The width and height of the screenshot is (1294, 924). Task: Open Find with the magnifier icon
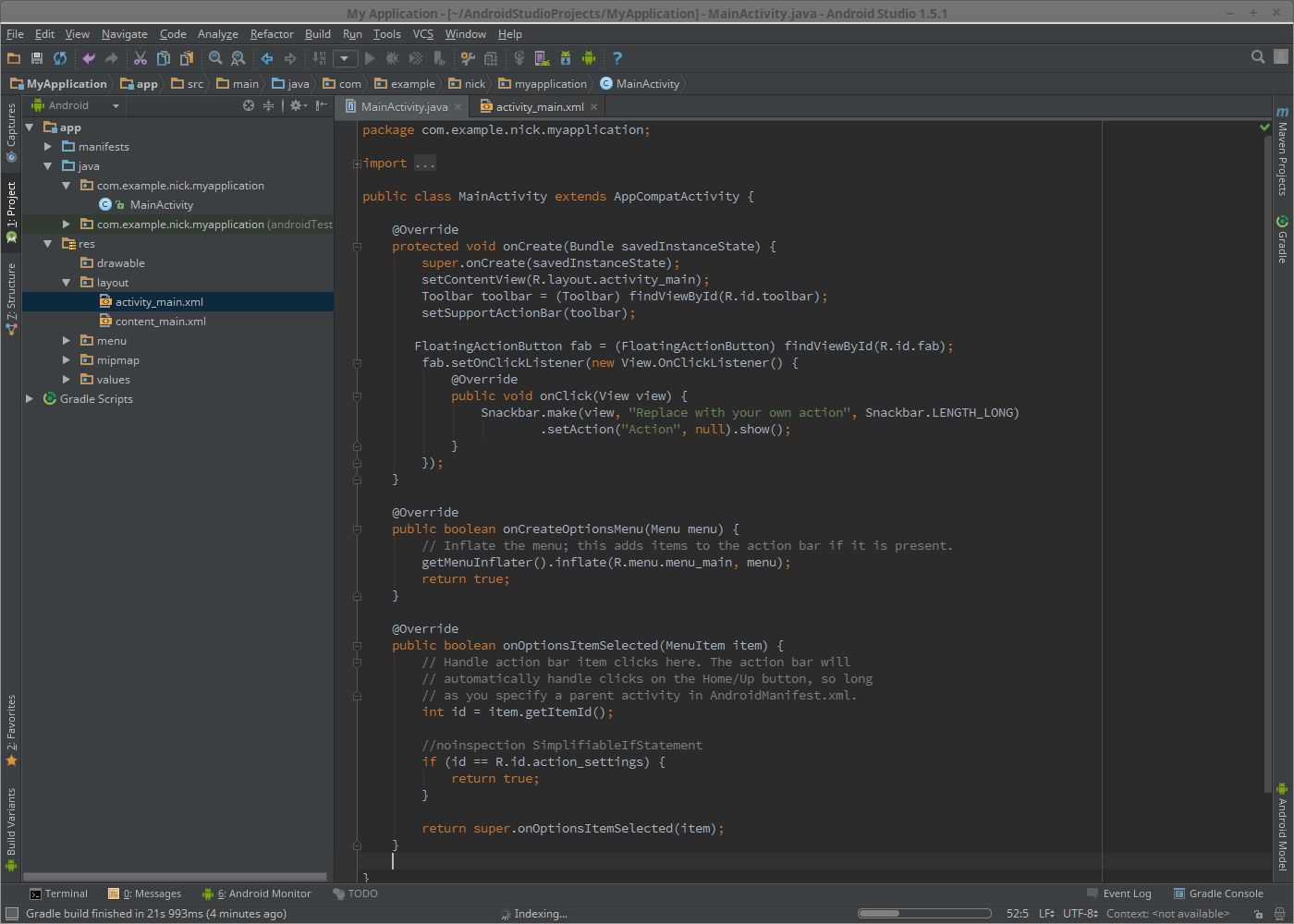pyautogui.click(x=215, y=58)
